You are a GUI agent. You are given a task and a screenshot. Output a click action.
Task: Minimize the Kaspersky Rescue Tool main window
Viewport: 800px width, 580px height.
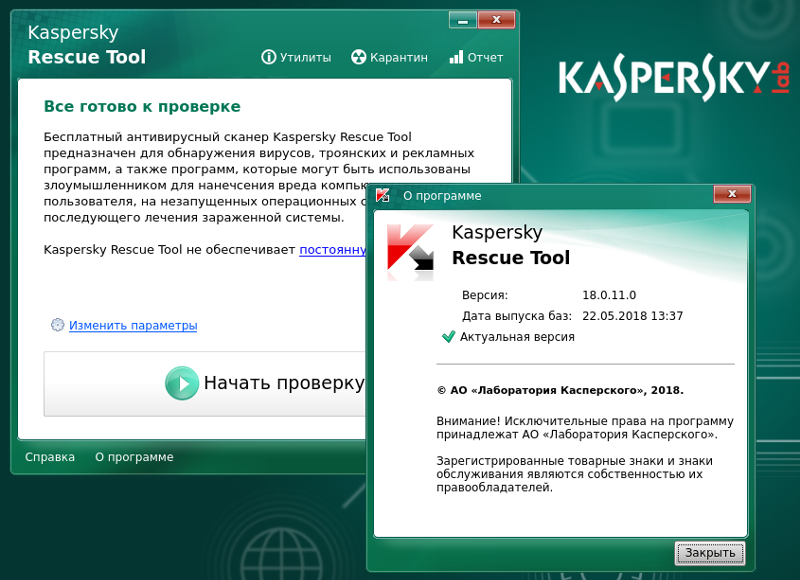point(463,20)
